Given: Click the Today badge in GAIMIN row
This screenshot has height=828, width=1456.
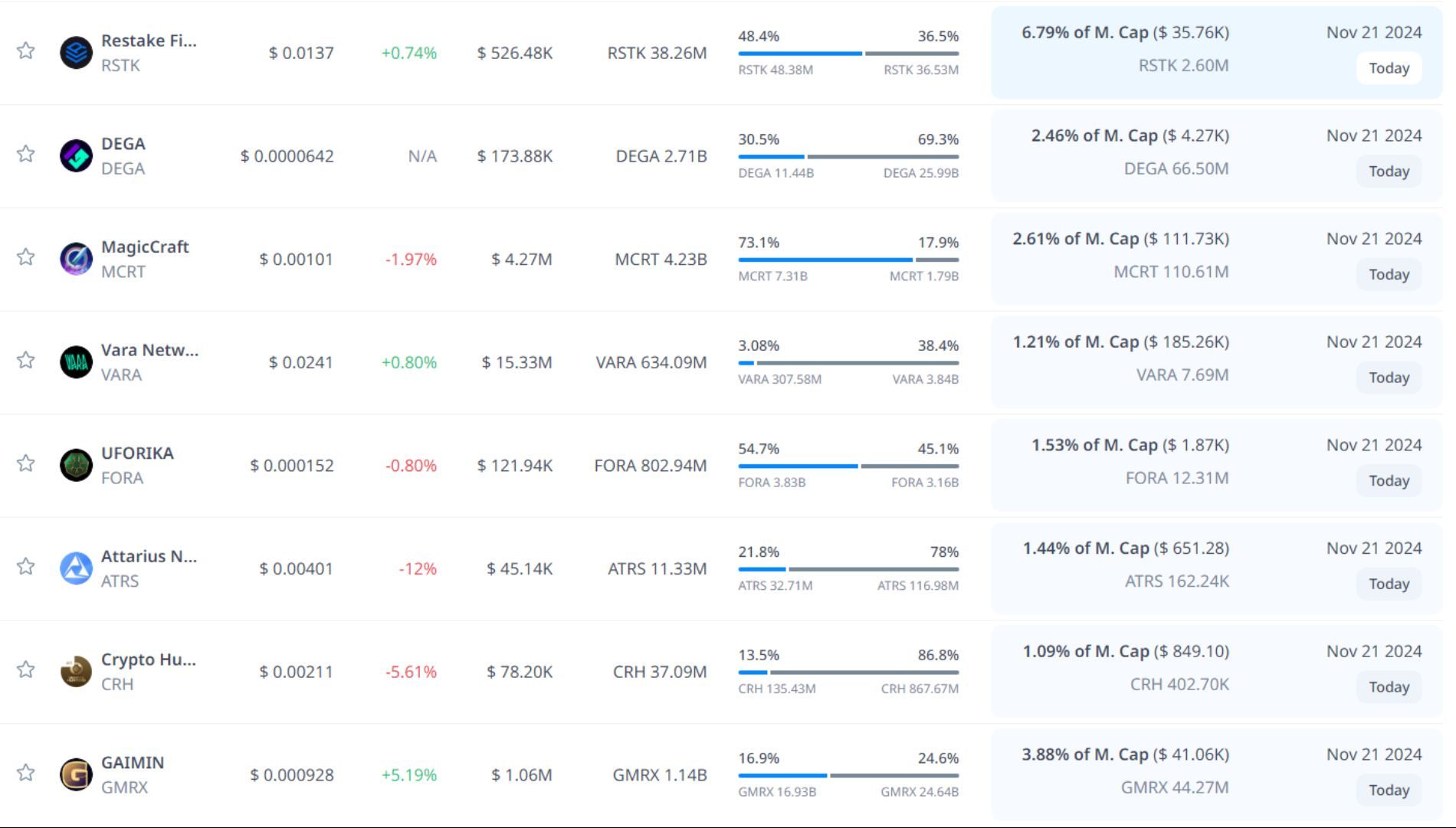Looking at the screenshot, I should point(1389,790).
